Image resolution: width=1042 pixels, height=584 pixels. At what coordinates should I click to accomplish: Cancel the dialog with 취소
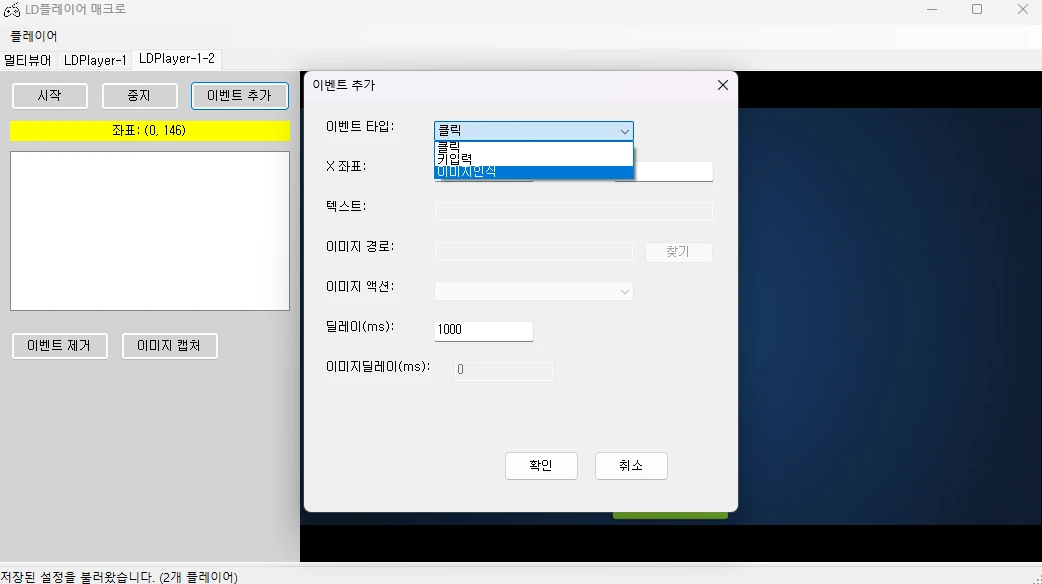(x=631, y=466)
